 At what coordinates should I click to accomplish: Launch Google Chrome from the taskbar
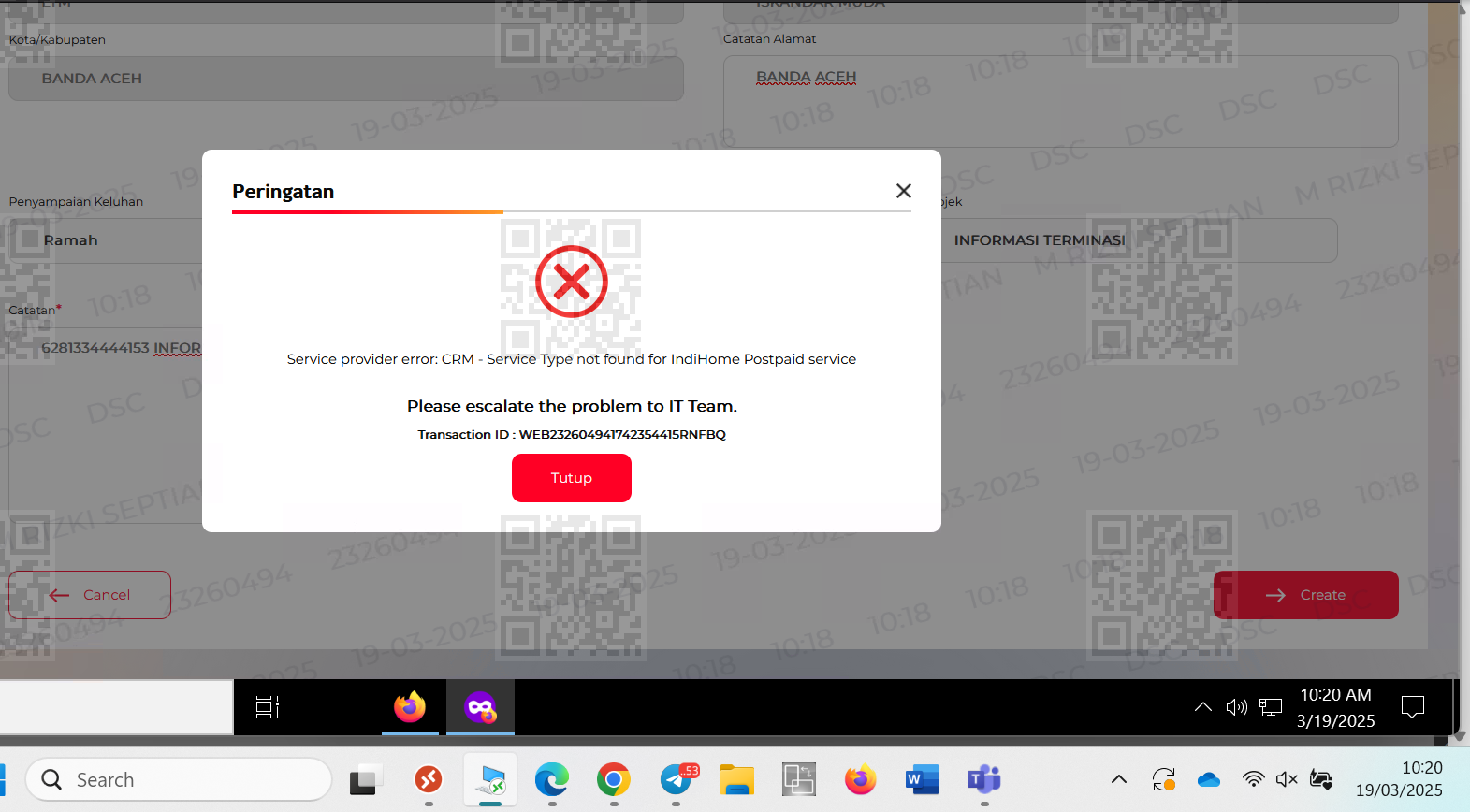[614, 779]
